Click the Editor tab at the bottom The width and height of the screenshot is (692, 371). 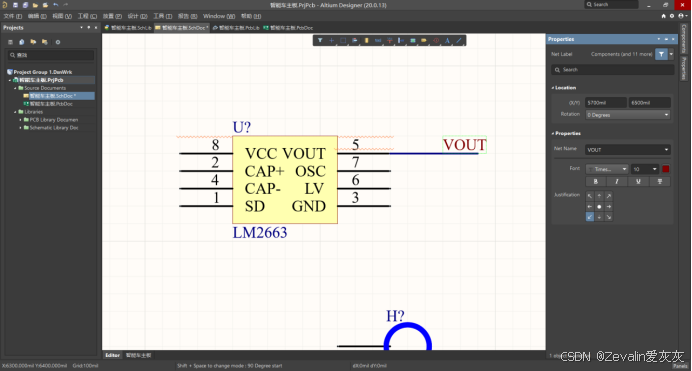pyautogui.click(x=113, y=355)
